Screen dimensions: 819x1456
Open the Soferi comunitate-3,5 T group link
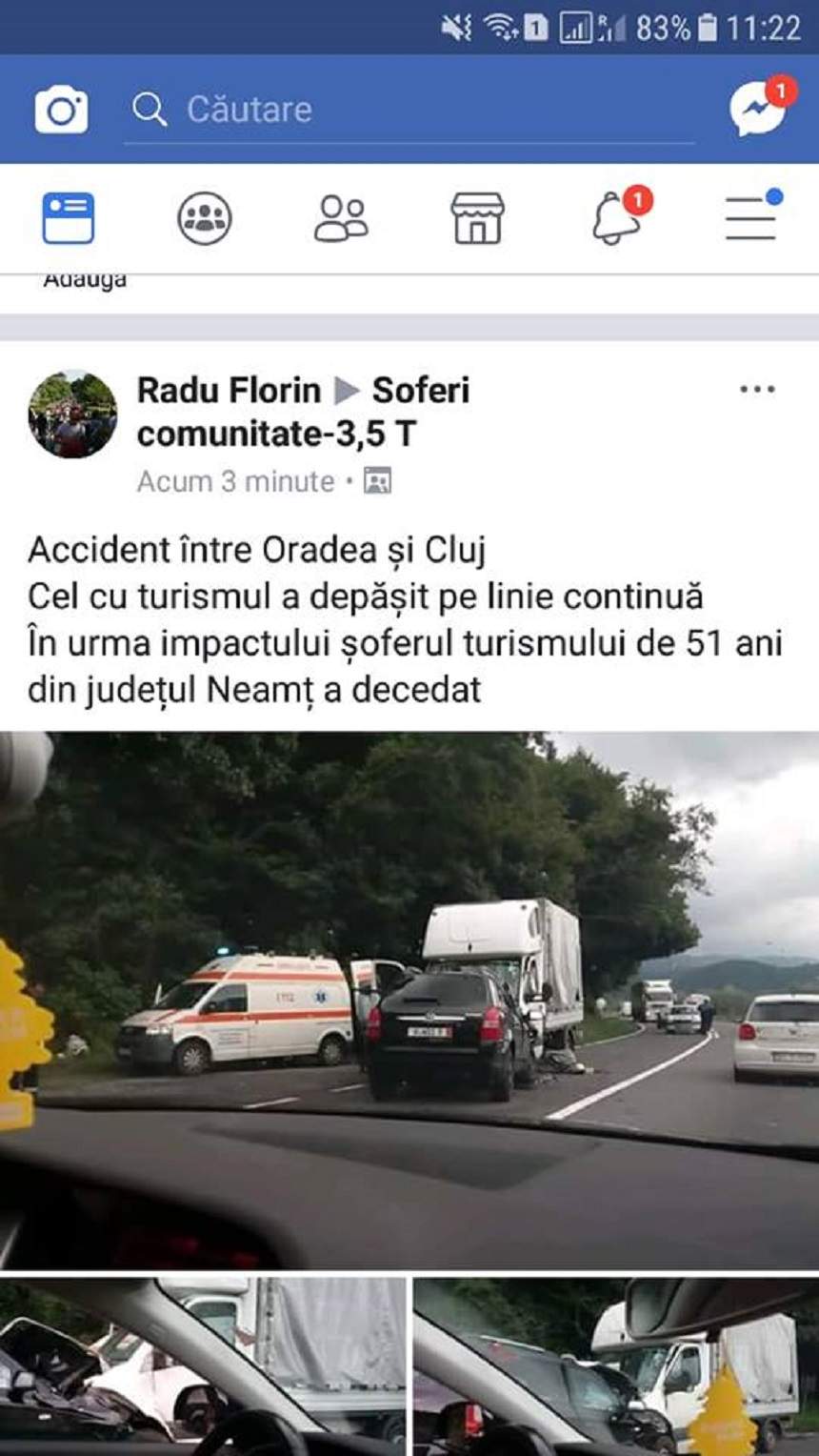point(303,412)
